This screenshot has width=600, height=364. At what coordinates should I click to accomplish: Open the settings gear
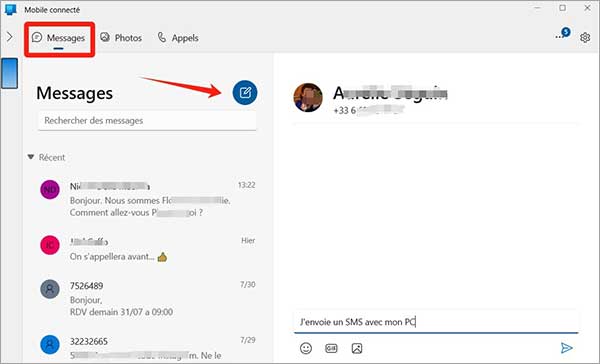click(585, 38)
